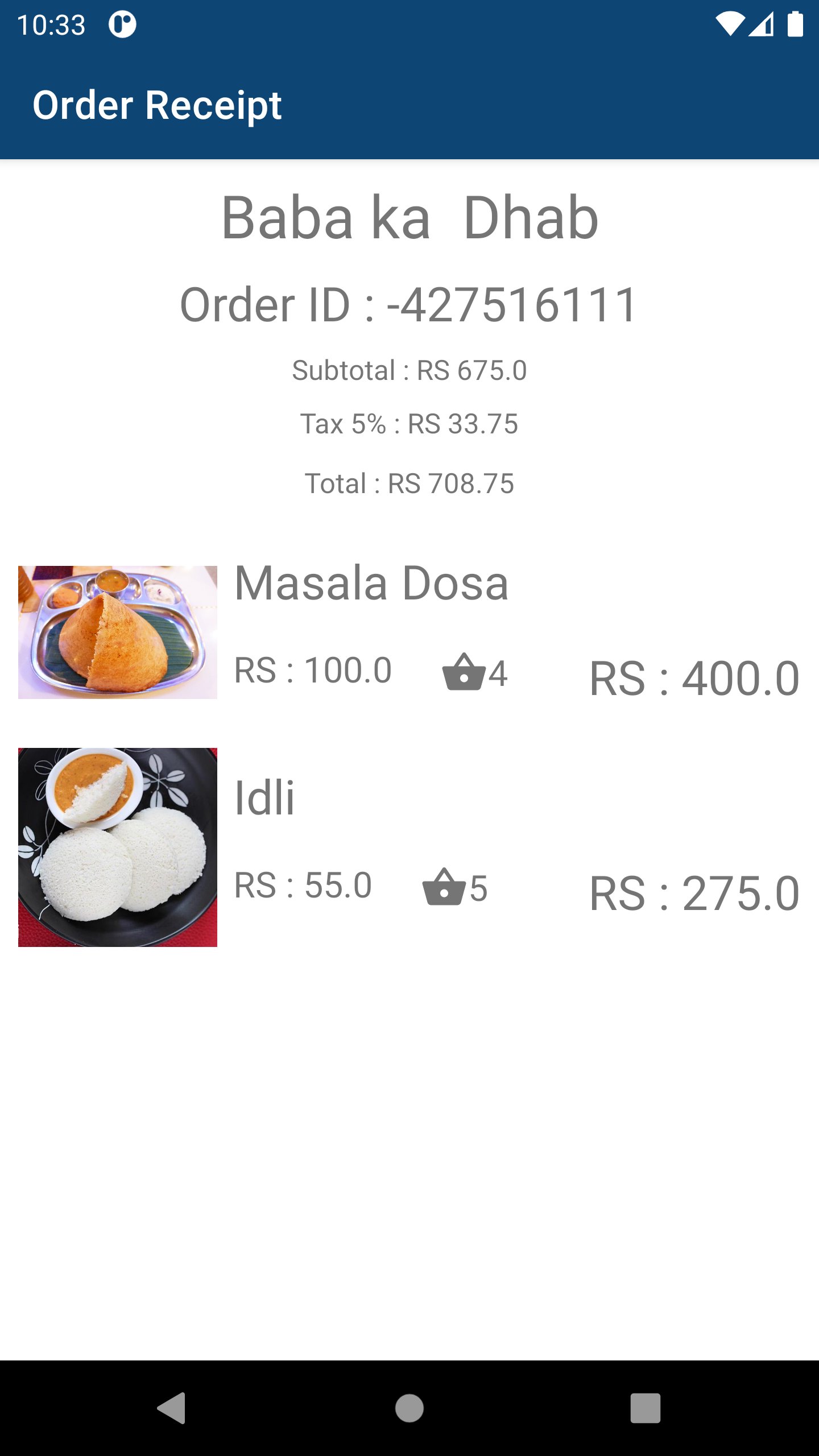Open recent apps with the square button
The height and width of the screenshot is (1456, 819).
click(645, 1408)
